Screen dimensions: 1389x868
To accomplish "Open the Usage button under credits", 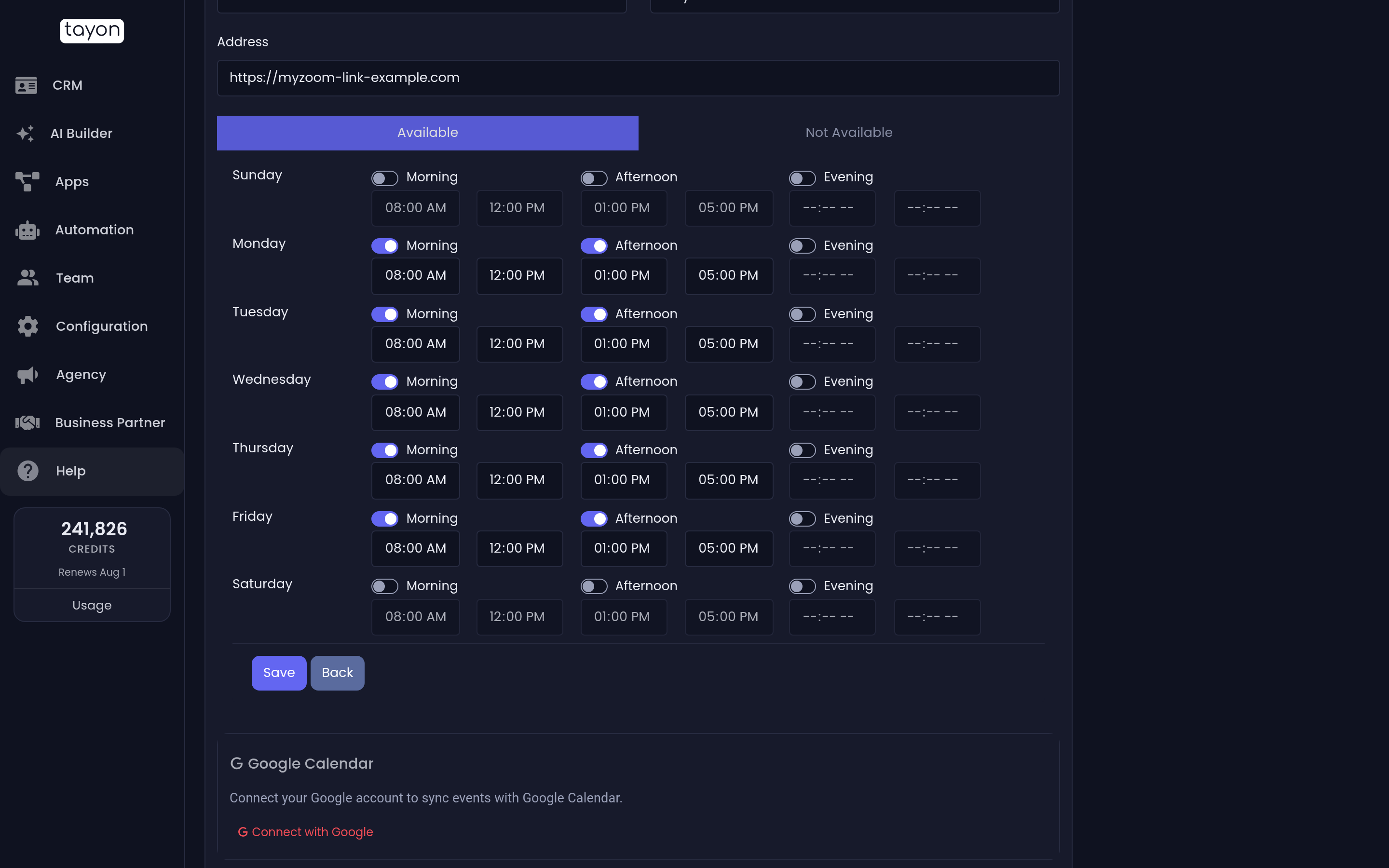I will (92, 605).
